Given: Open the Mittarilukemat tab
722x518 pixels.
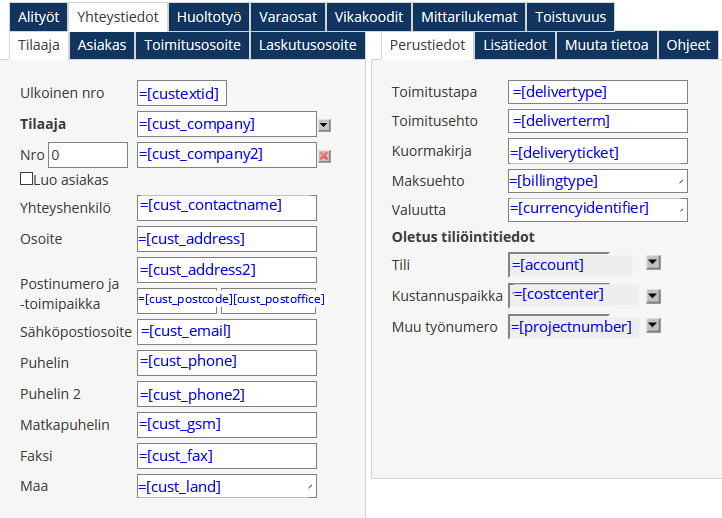Looking at the screenshot, I should point(469,17).
